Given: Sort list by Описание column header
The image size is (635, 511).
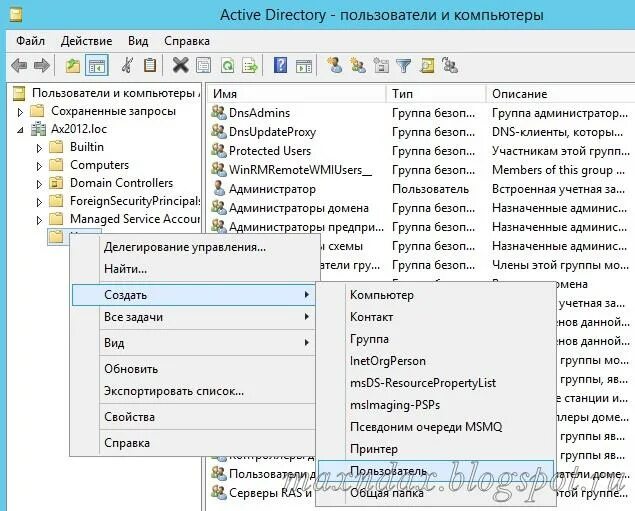Looking at the screenshot, I should [x=560, y=94].
